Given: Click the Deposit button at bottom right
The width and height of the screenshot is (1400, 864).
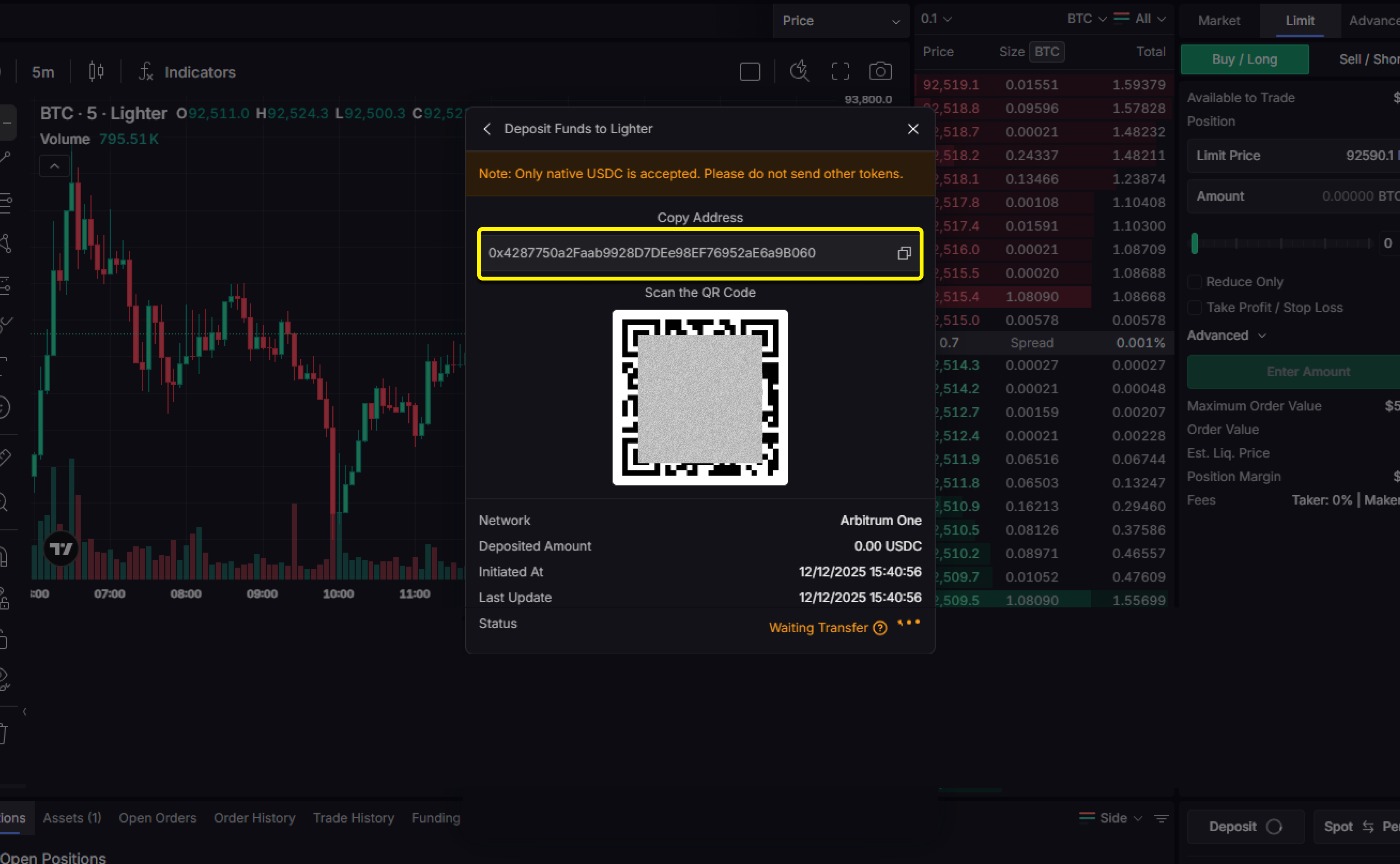Looking at the screenshot, I should coord(1245,827).
